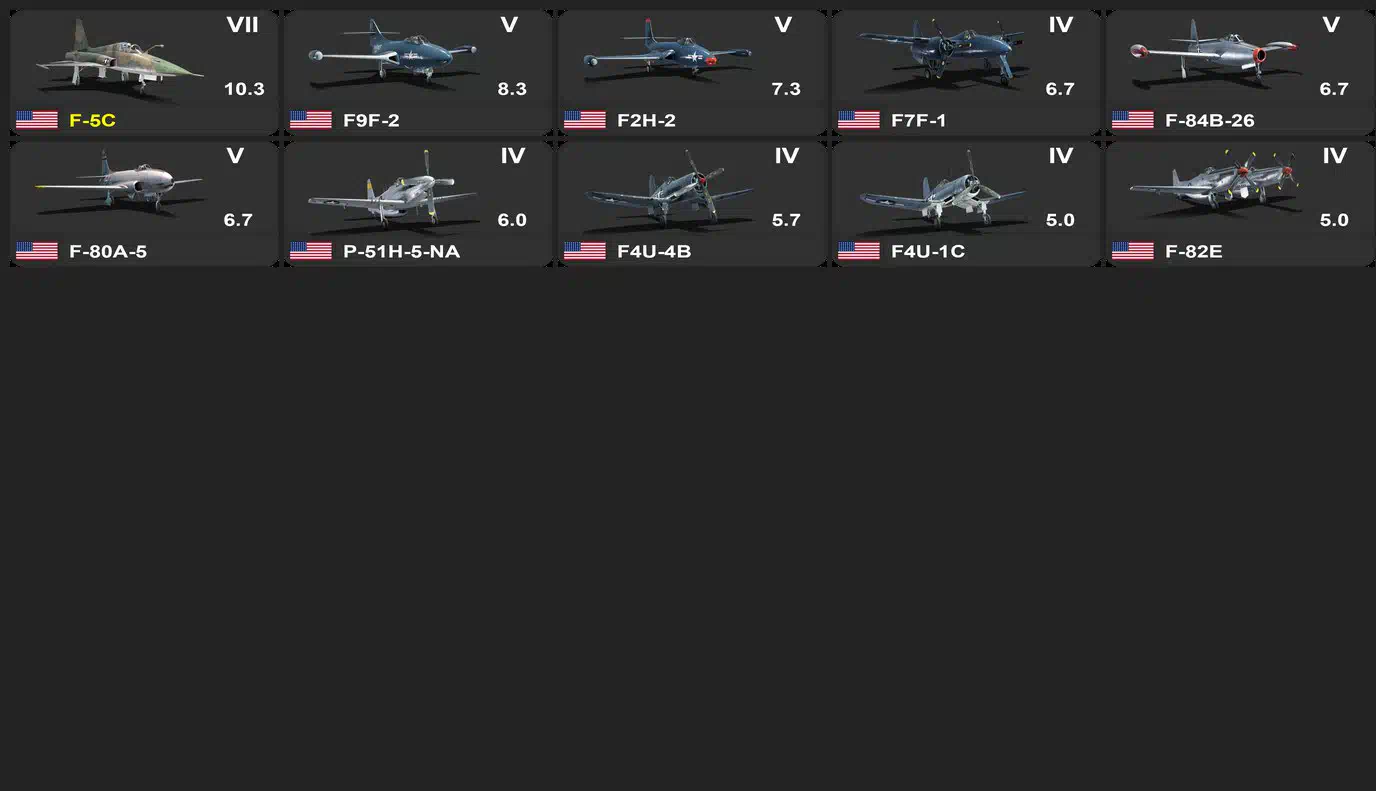Select the F4U-1C aircraft image

[x=942, y=187]
